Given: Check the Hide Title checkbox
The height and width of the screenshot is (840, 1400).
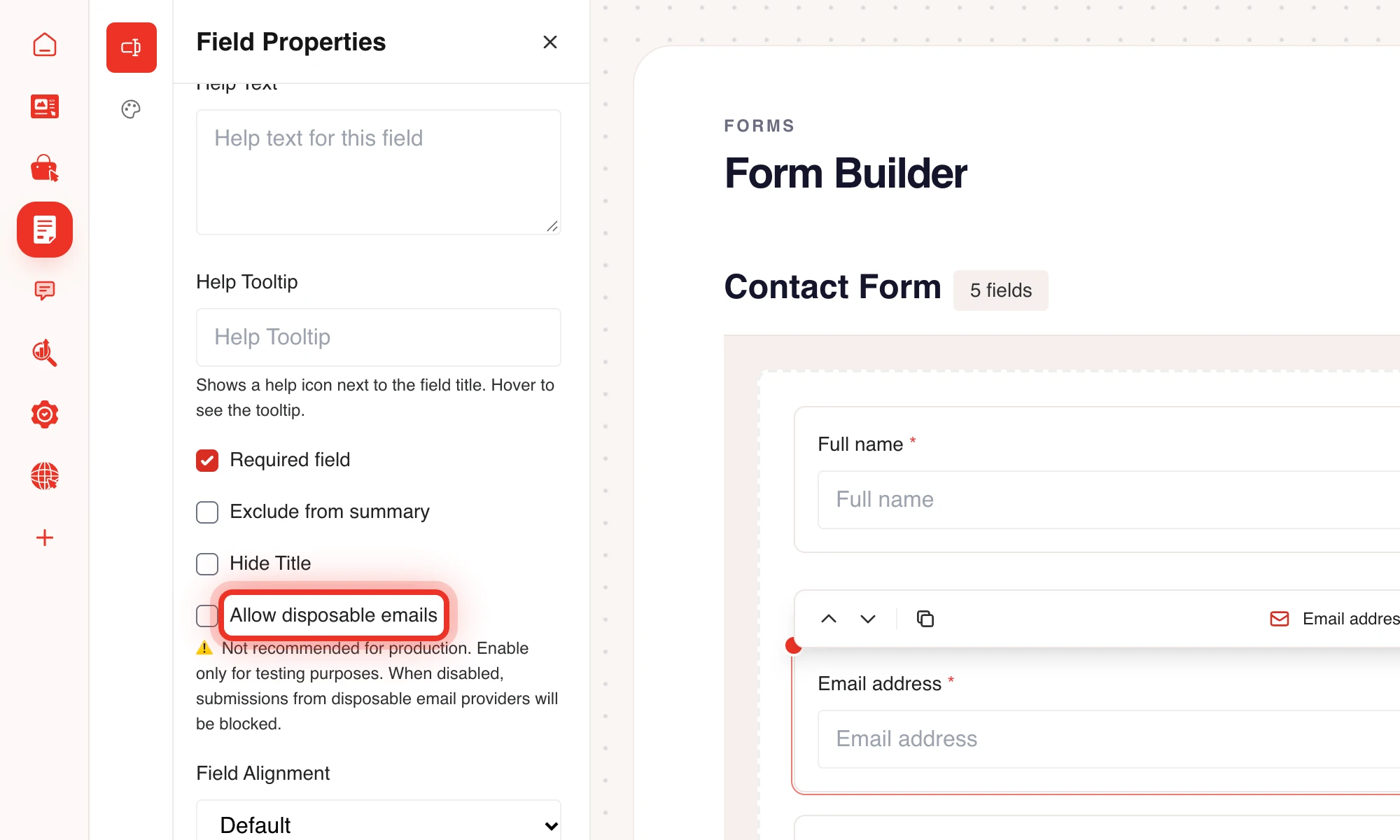Looking at the screenshot, I should (207, 564).
